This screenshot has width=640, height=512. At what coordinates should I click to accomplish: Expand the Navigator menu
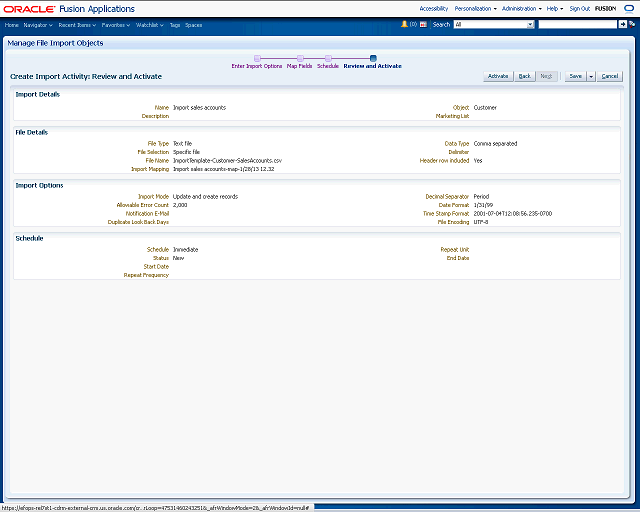coord(38,24)
